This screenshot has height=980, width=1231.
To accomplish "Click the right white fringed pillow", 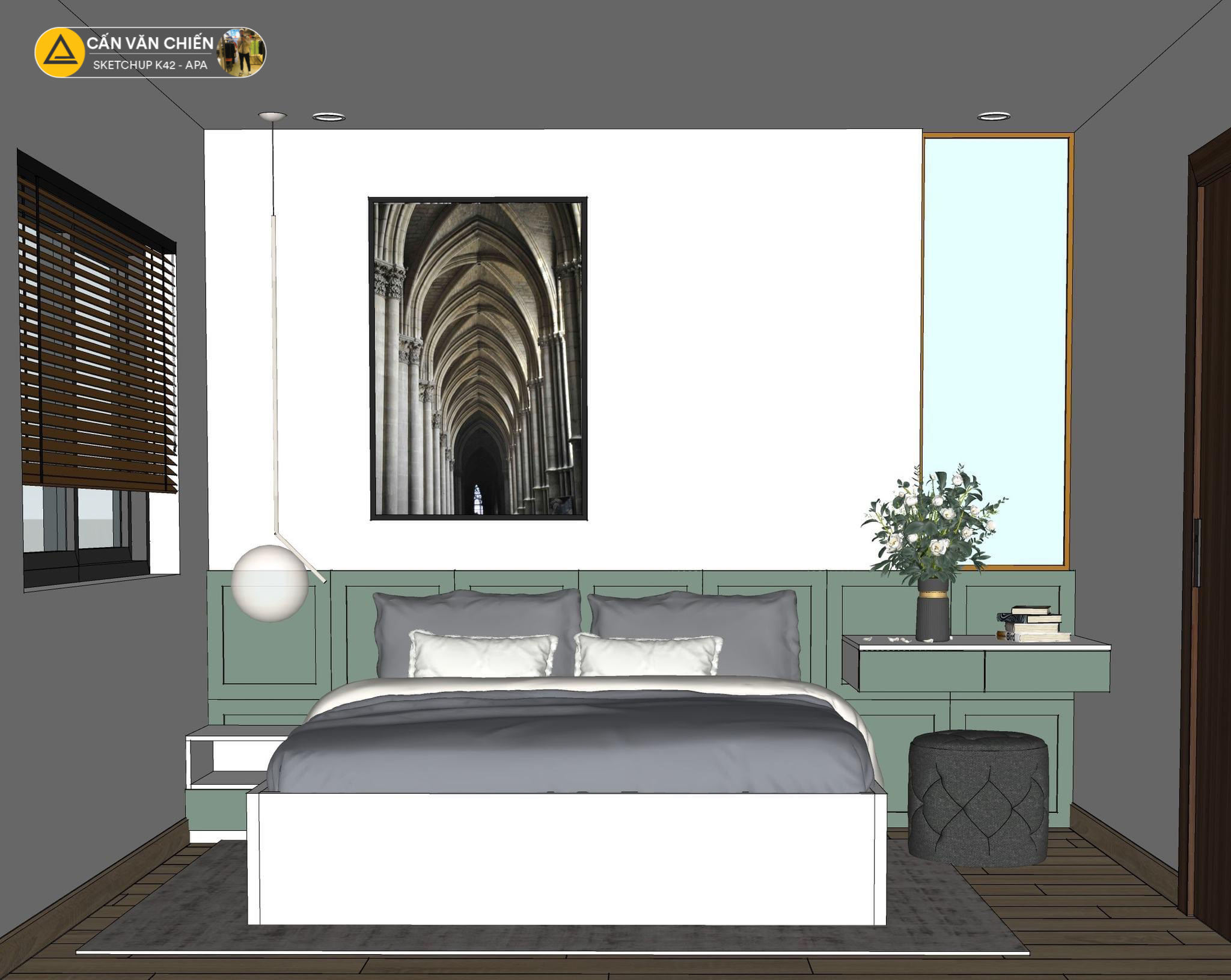I will point(648,655).
